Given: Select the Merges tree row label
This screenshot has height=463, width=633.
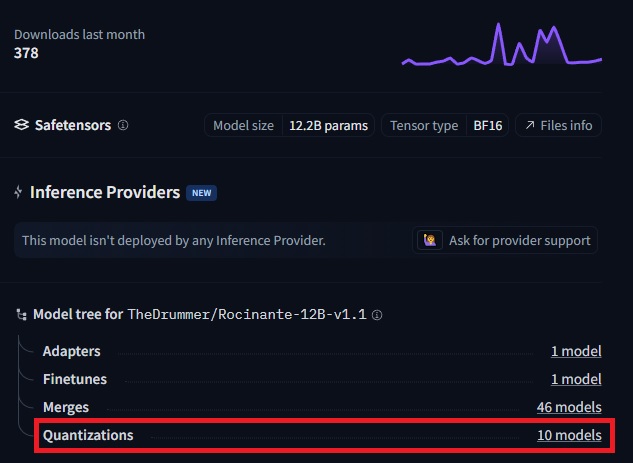Looking at the screenshot, I should (x=66, y=407).
